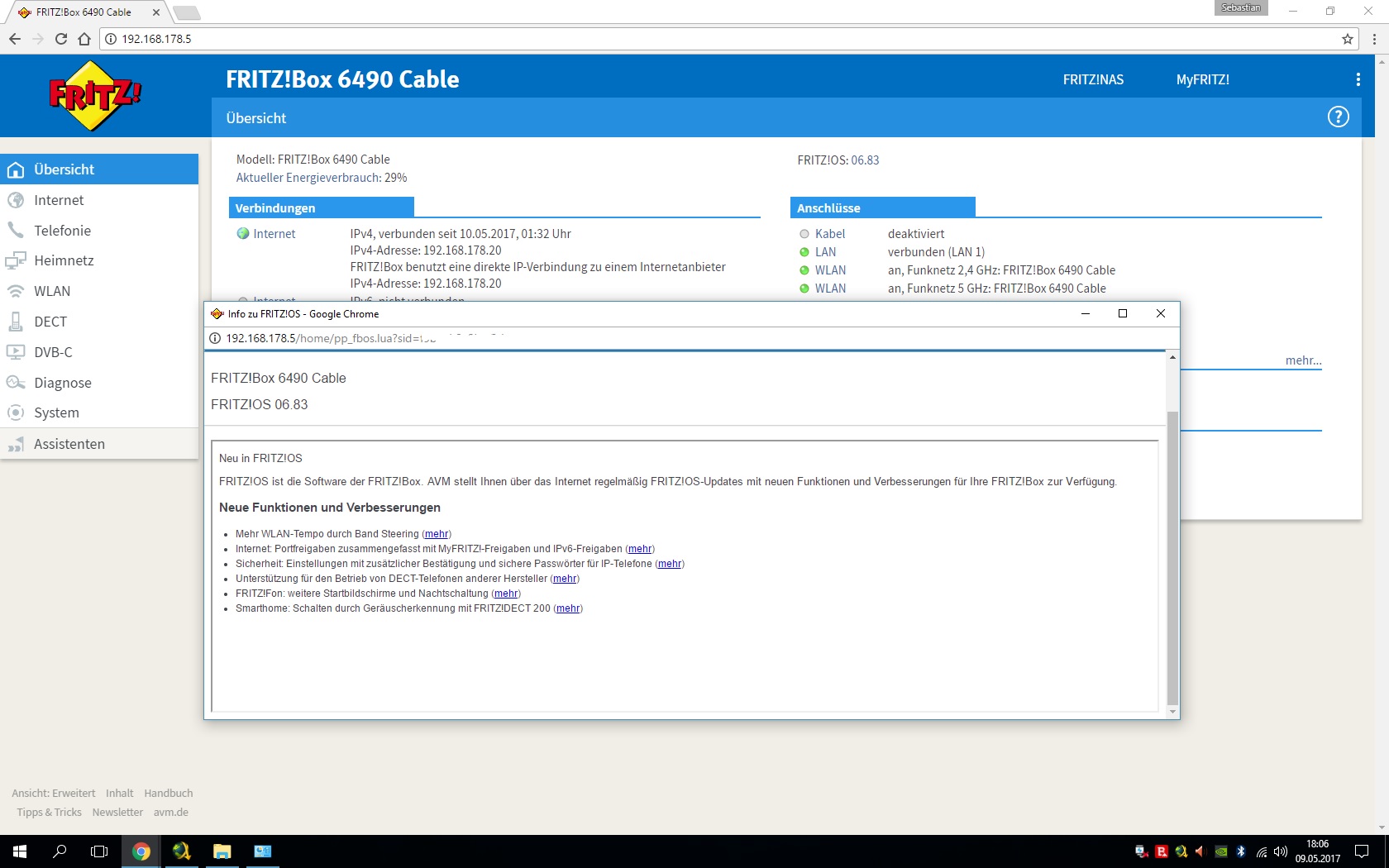Open the Aktueller Energieverbrauch link
The height and width of the screenshot is (868, 1389).
[309, 178]
